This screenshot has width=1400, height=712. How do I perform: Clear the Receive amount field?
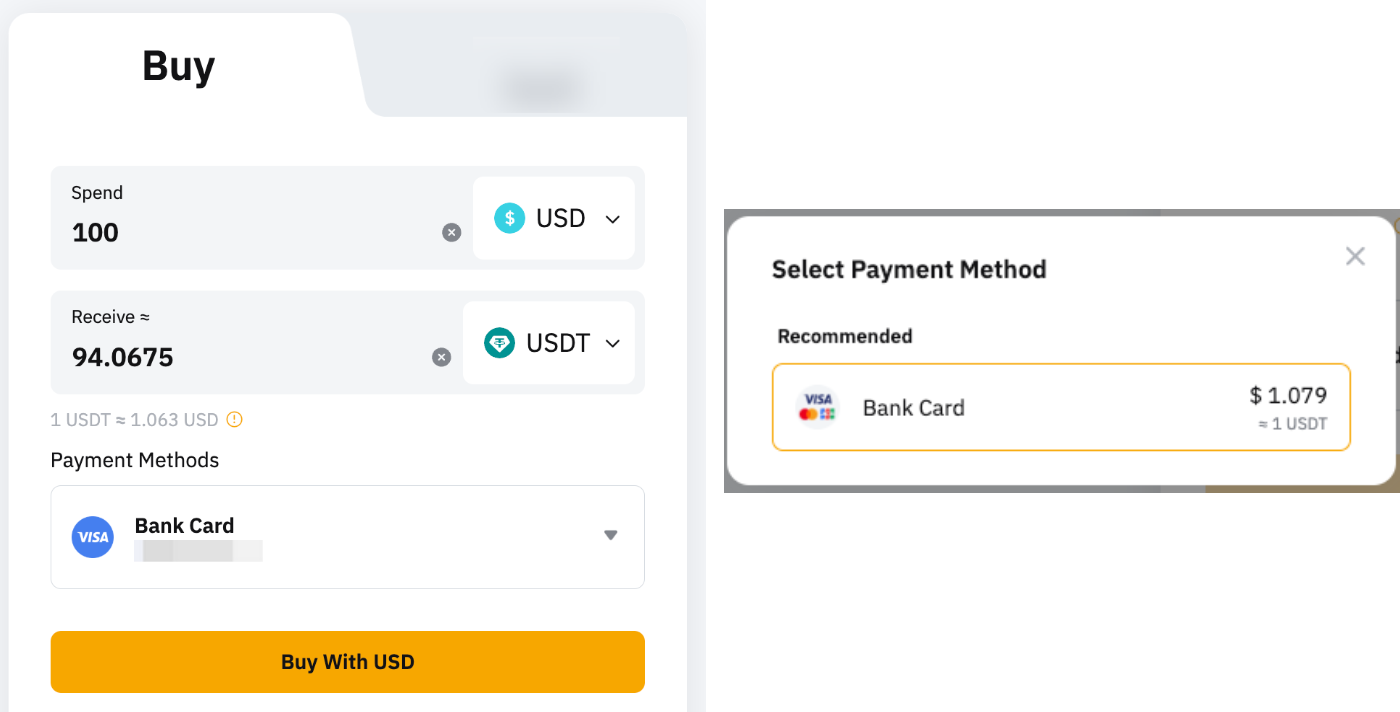point(441,357)
